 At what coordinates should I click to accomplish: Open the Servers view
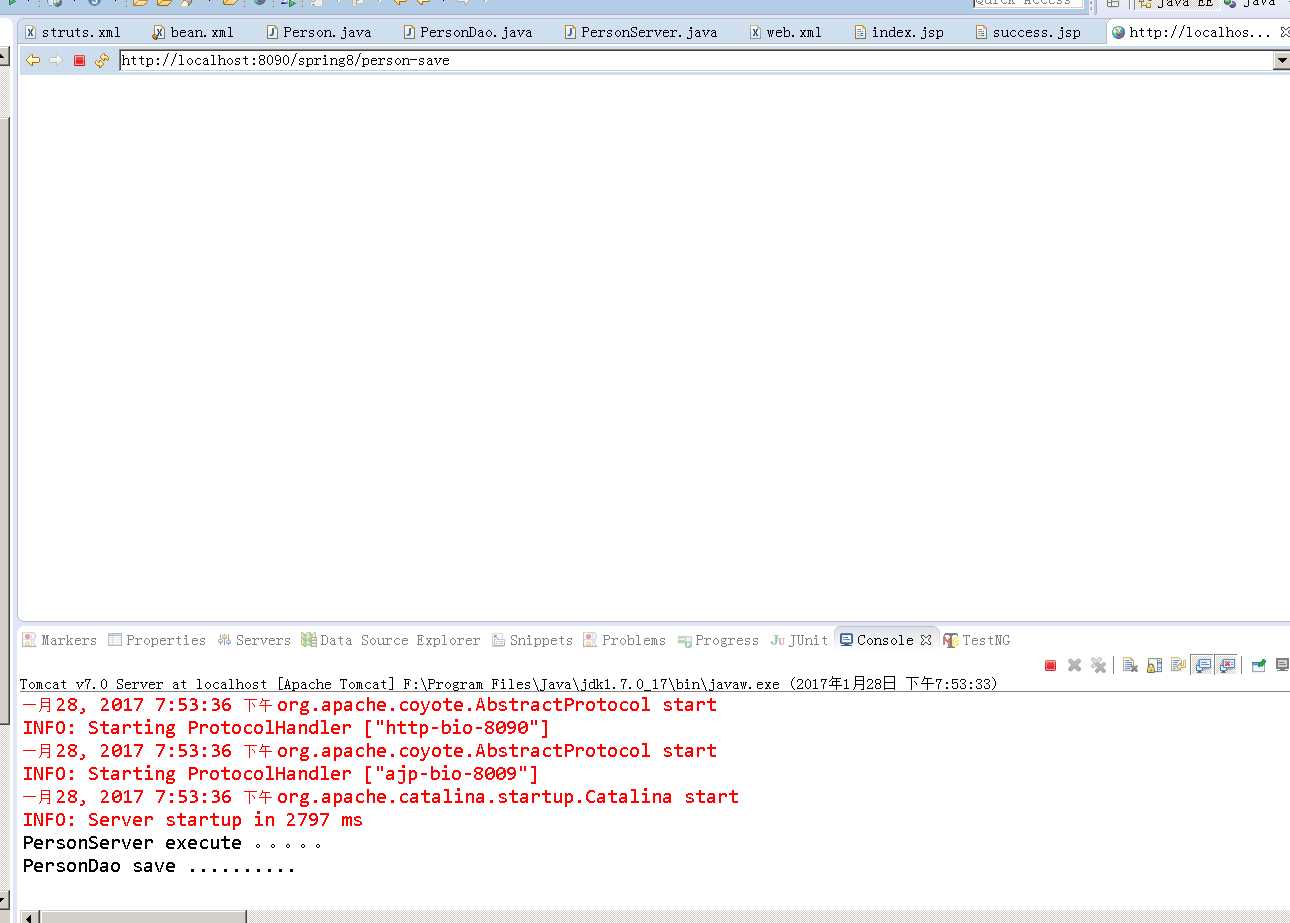(254, 640)
